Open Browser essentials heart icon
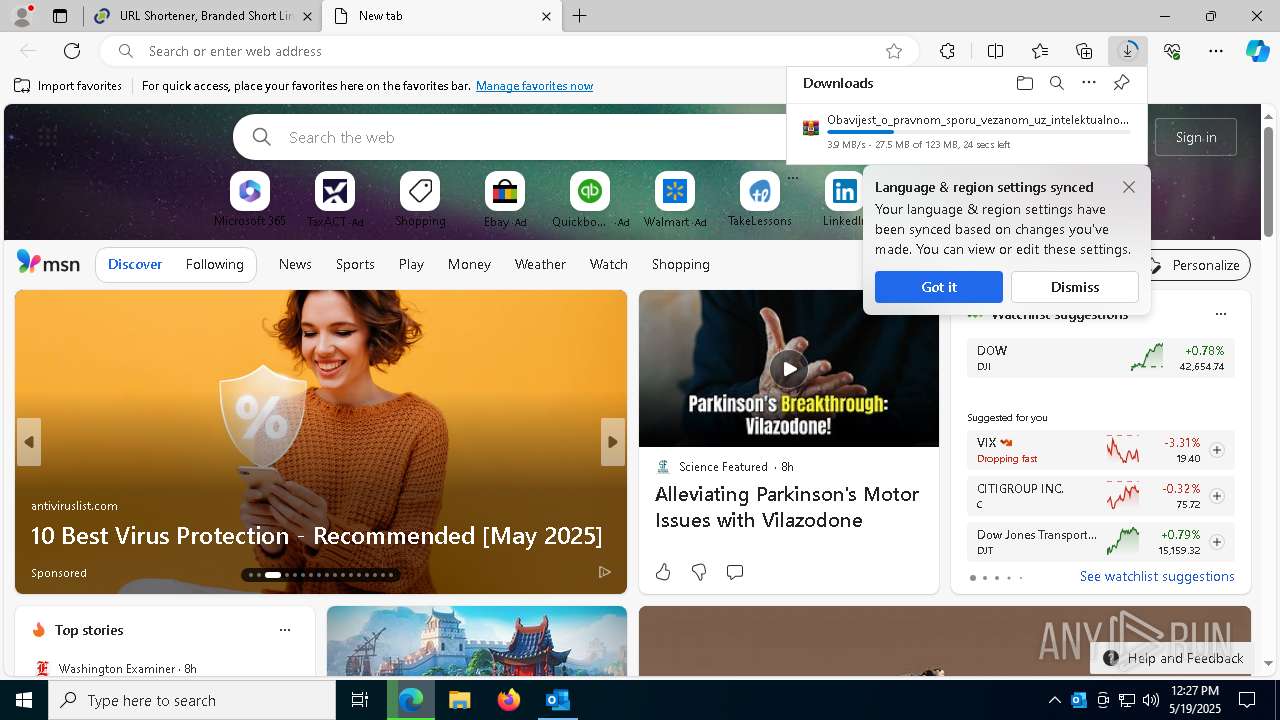The width and height of the screenshot is (1280, 720). [1172, 51]
